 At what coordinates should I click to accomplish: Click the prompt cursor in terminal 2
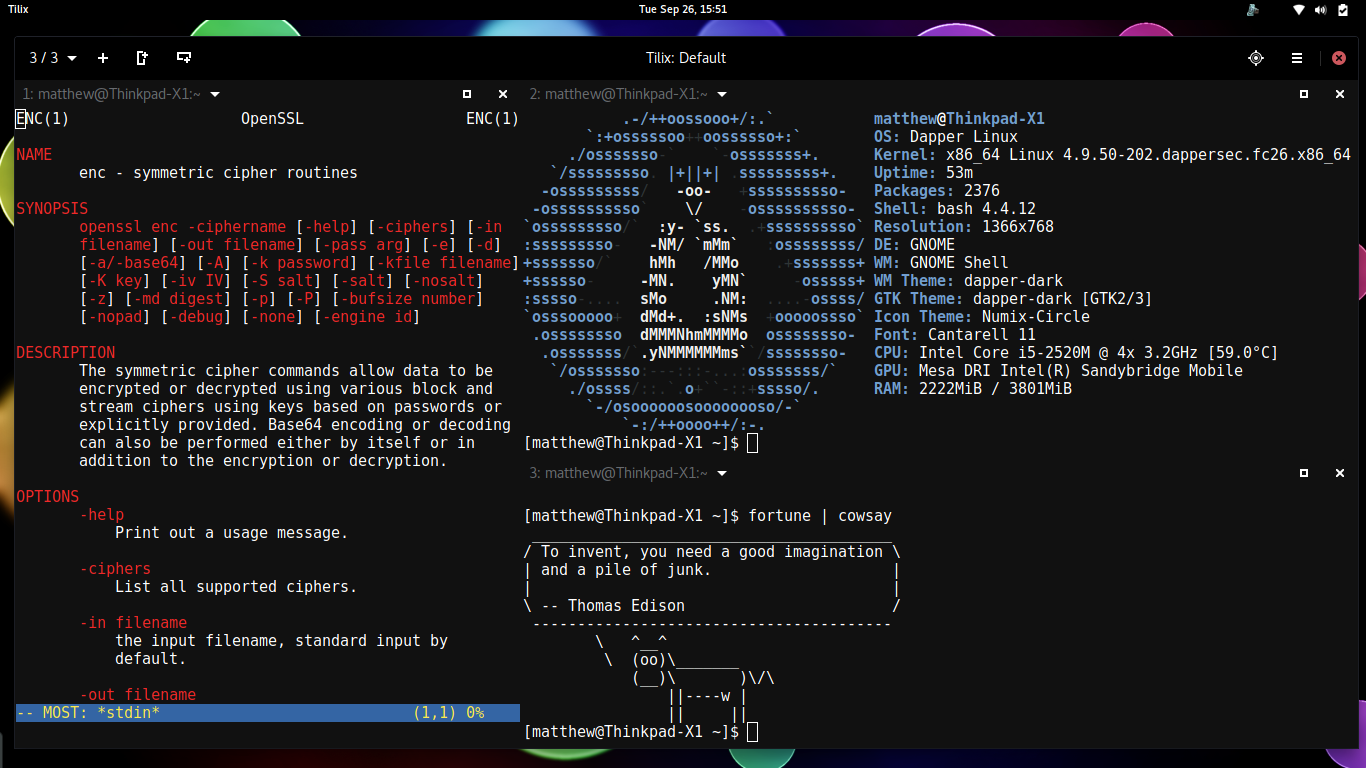(x=753, y=443)
